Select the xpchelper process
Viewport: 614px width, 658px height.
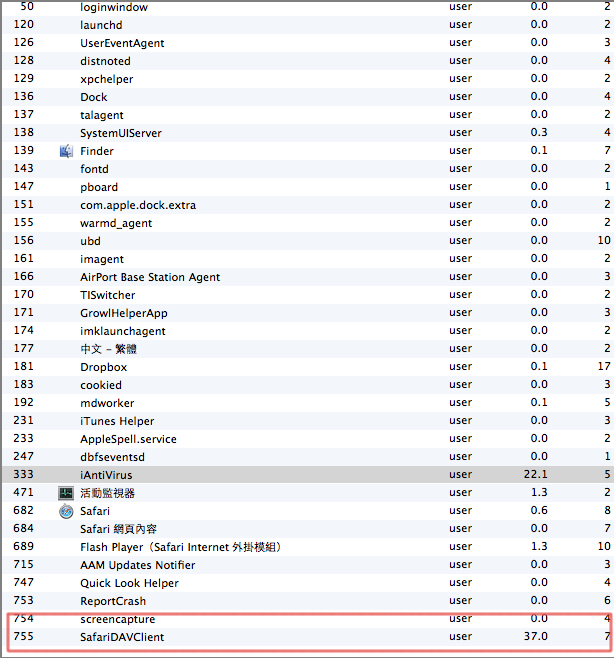[107, 79]
